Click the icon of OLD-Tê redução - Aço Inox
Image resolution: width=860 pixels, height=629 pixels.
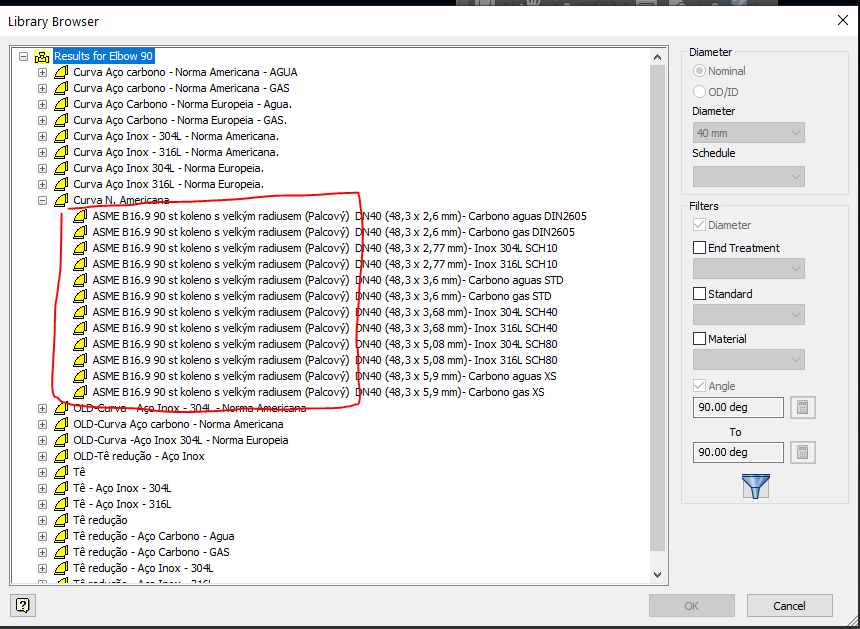[x=61, y=456]
